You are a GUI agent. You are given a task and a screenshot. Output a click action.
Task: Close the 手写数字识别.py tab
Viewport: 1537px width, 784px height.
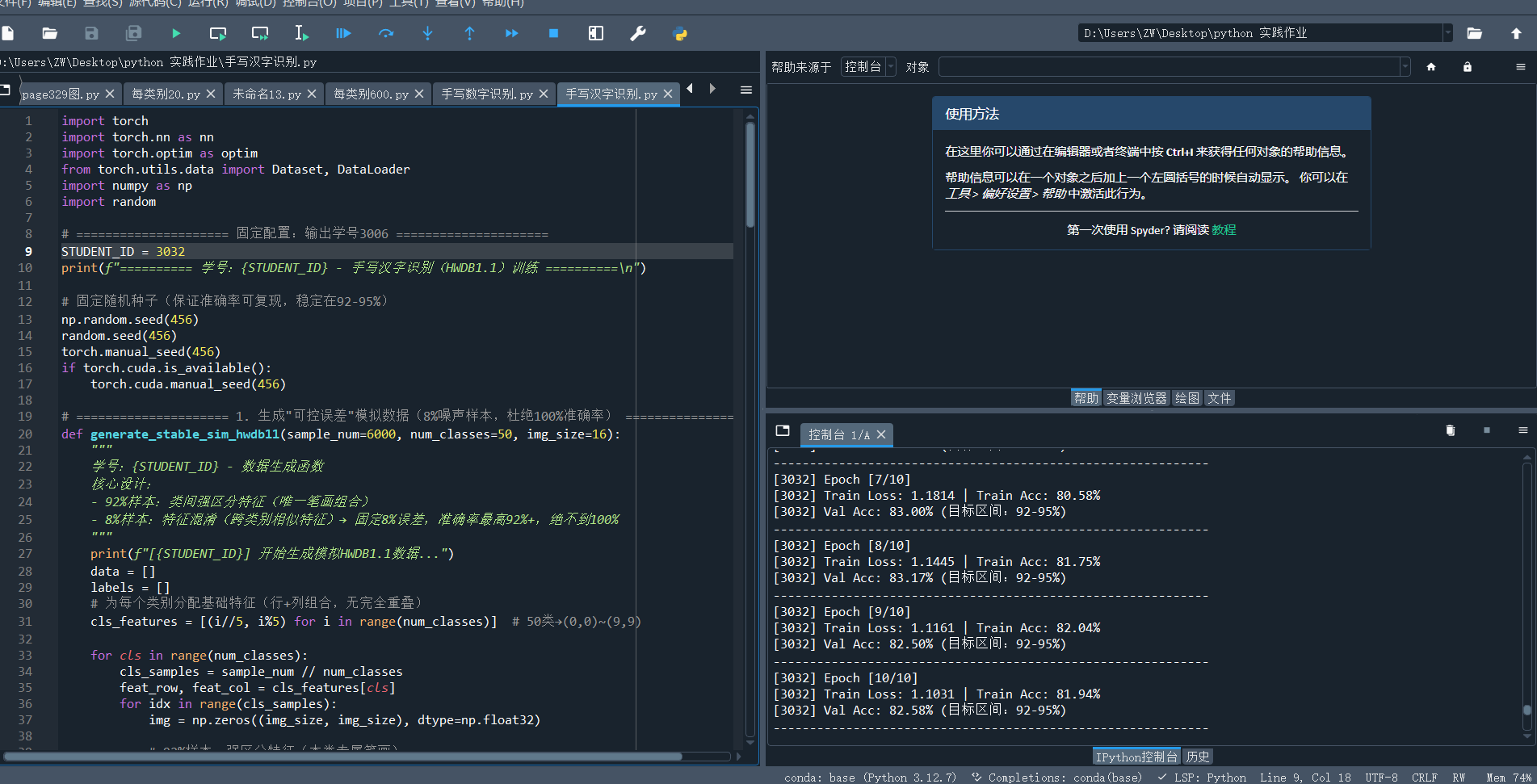tap(544, 94)
